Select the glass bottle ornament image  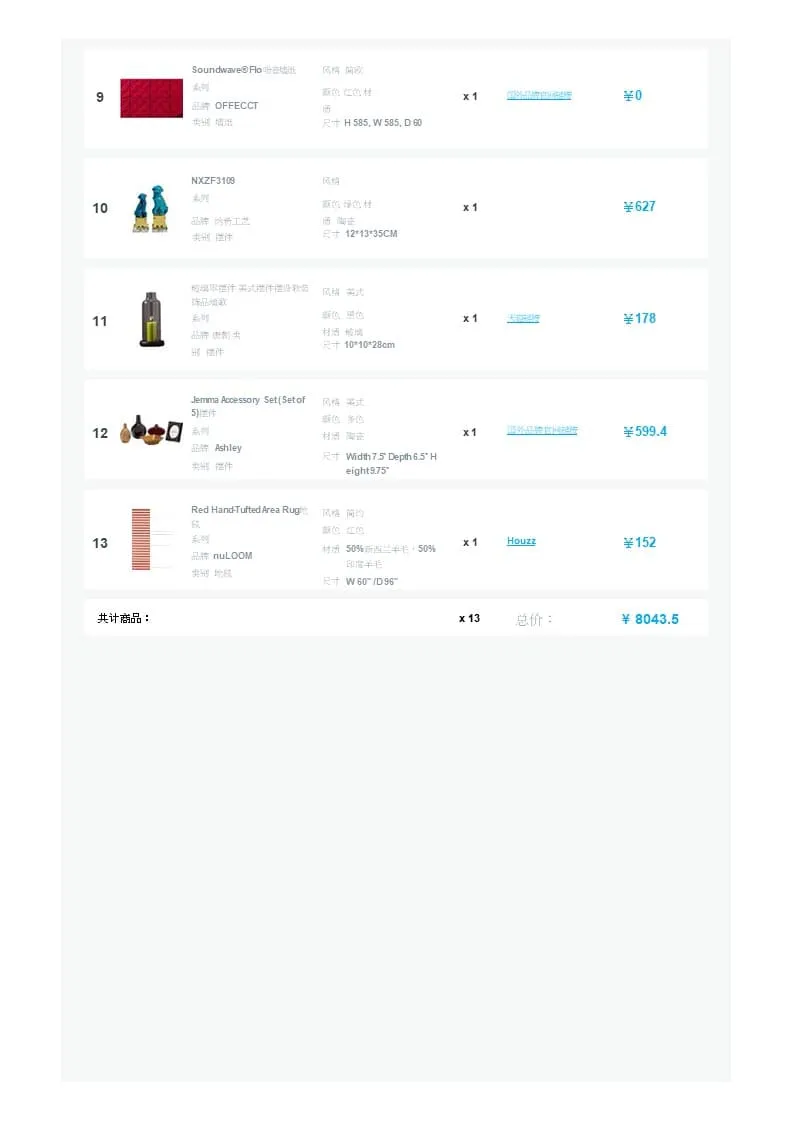pyautogui.click(x=151, y=320)
